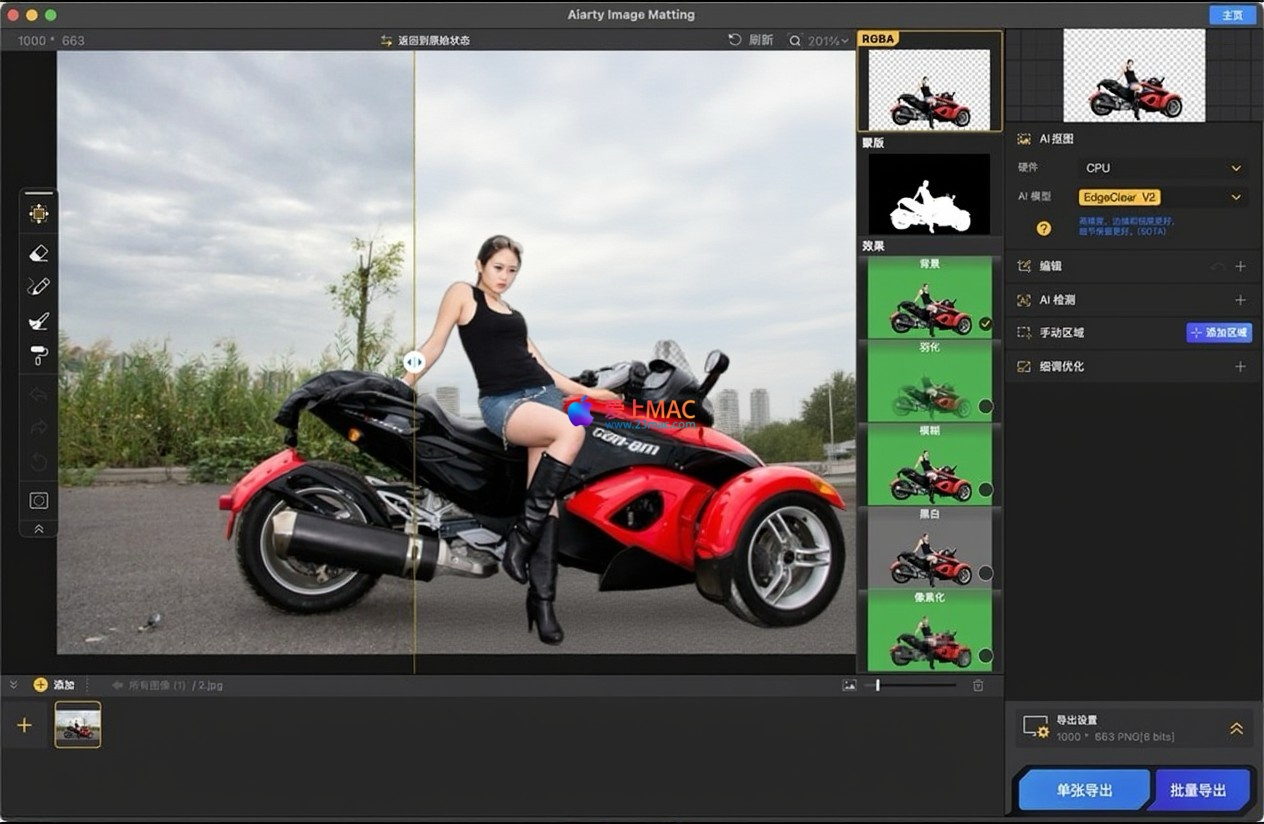Activate the move/transform tool at toolbar top
This screenshot has width=1264, height=824.
[39, 213]
